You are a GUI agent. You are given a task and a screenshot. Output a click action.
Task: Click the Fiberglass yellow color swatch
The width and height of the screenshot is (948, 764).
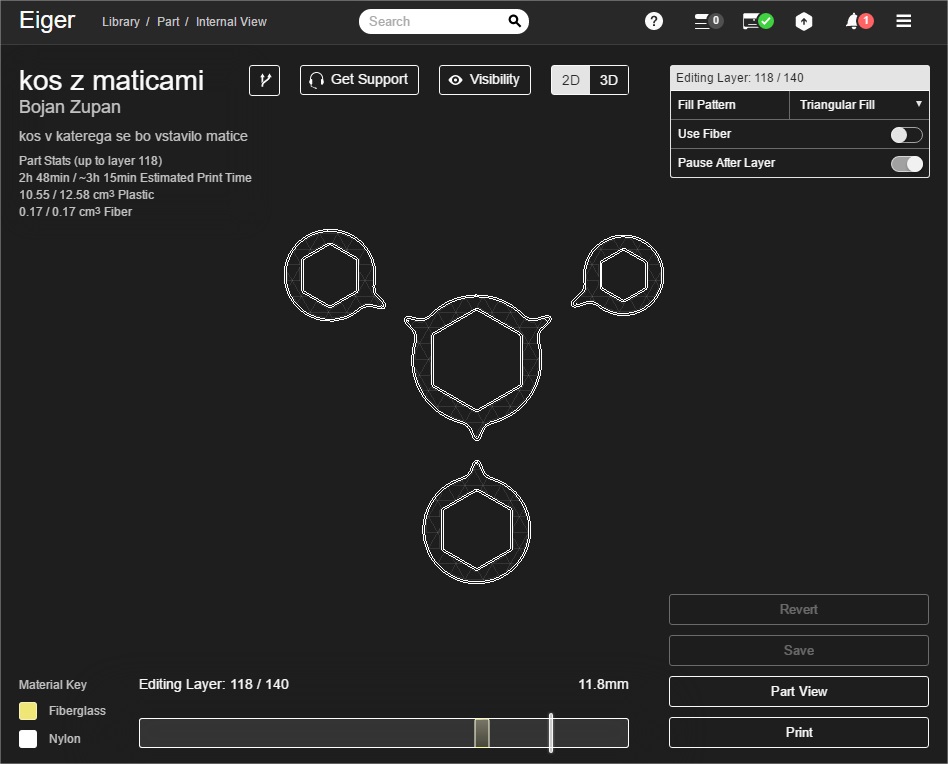pos(28,711)
